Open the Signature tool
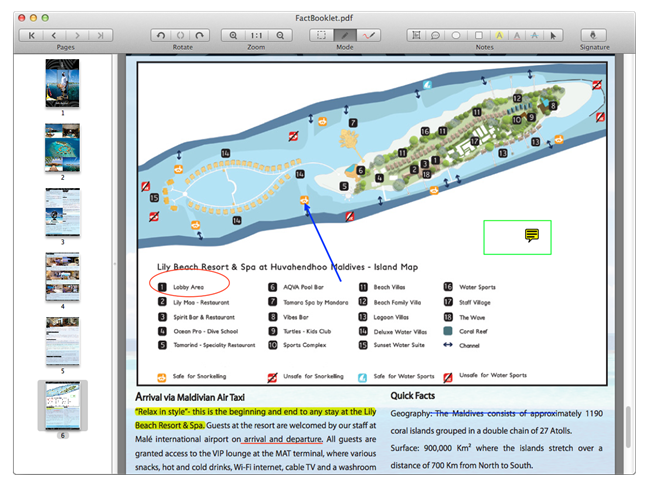Viewport: 650px width, 488px height. point(593,36)
